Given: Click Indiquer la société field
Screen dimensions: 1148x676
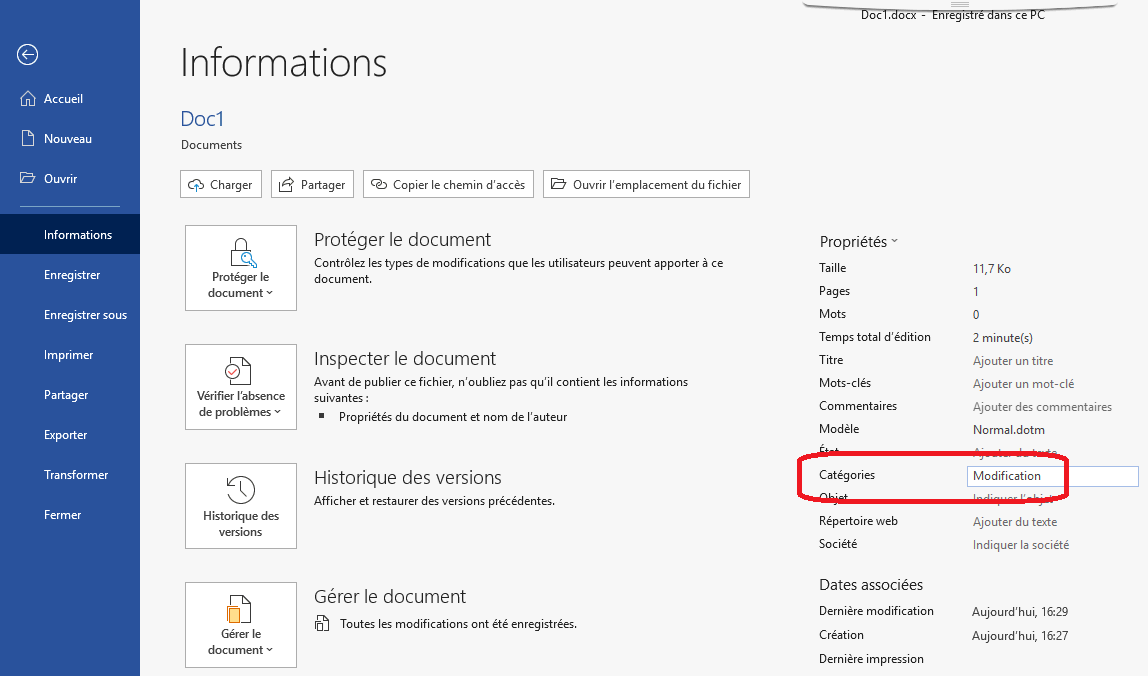Looking at the screenshot, I should point(1020,545).
